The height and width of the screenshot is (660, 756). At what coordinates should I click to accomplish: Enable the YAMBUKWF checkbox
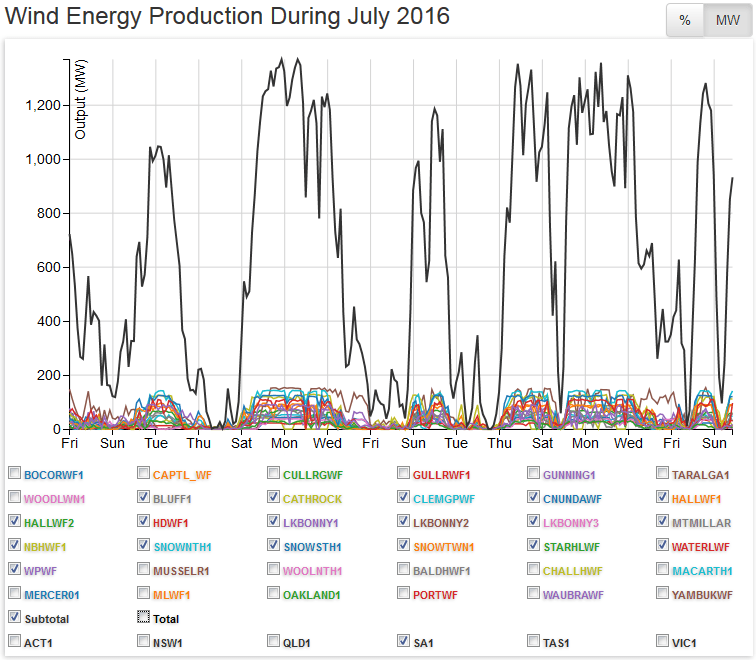664,593
